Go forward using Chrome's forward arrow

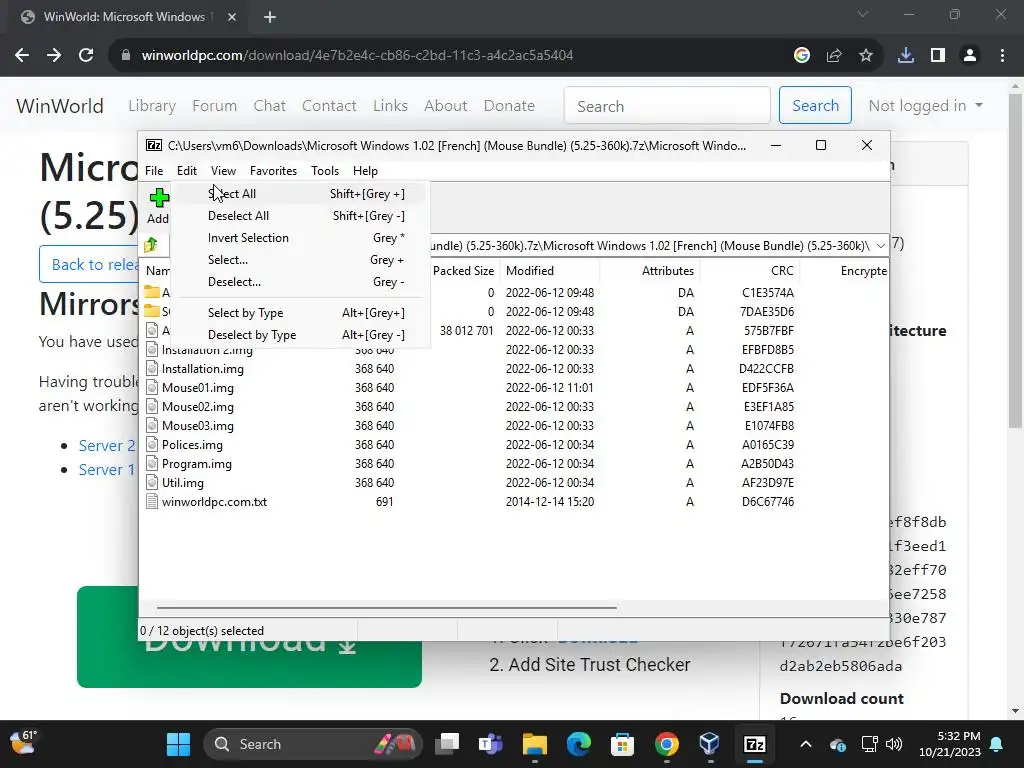[x=54, y=56]
